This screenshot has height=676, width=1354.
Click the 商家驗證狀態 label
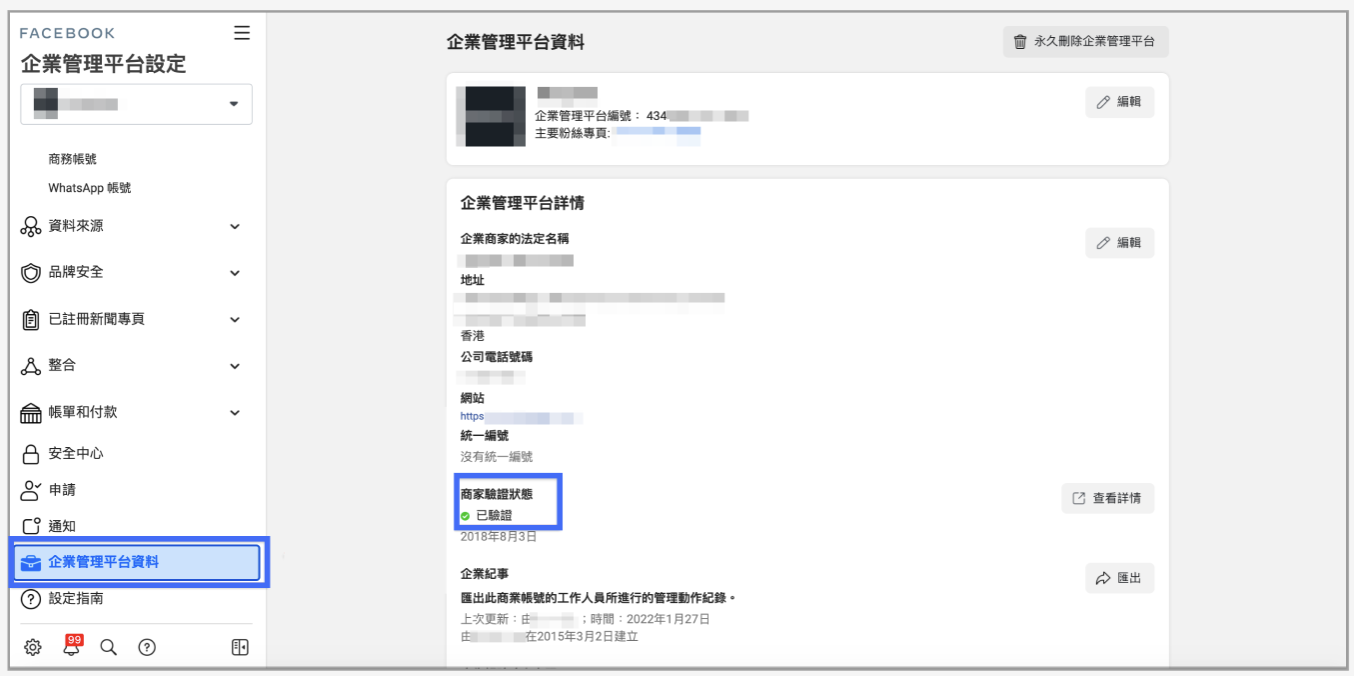click(x=496, y=494)
